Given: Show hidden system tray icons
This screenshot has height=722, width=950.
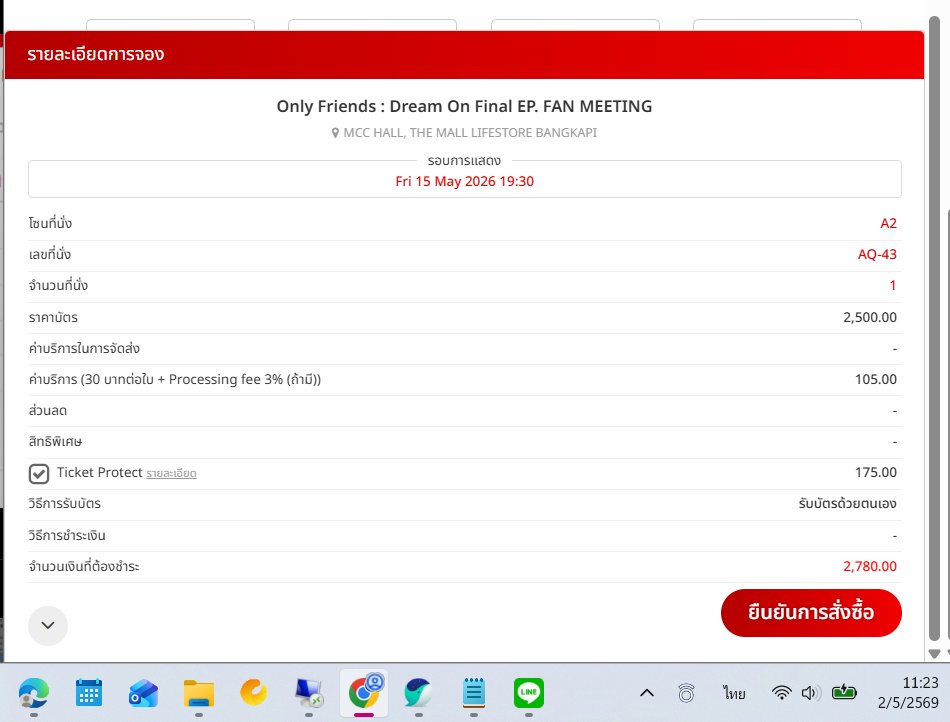Looking at the screenshot, I should pyautogui.click(x=646, y=692).
